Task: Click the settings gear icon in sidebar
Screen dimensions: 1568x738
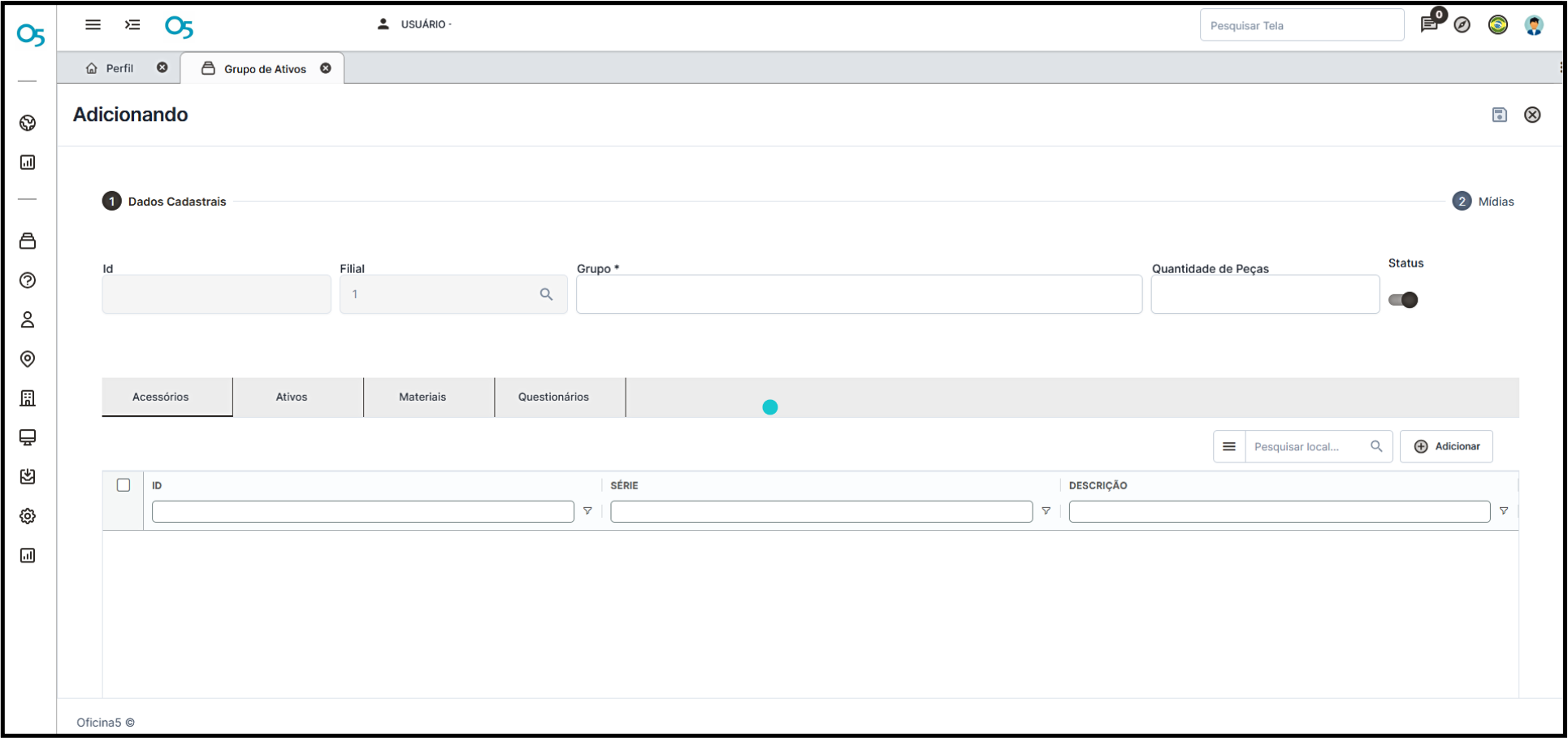Action: [28, 516]
